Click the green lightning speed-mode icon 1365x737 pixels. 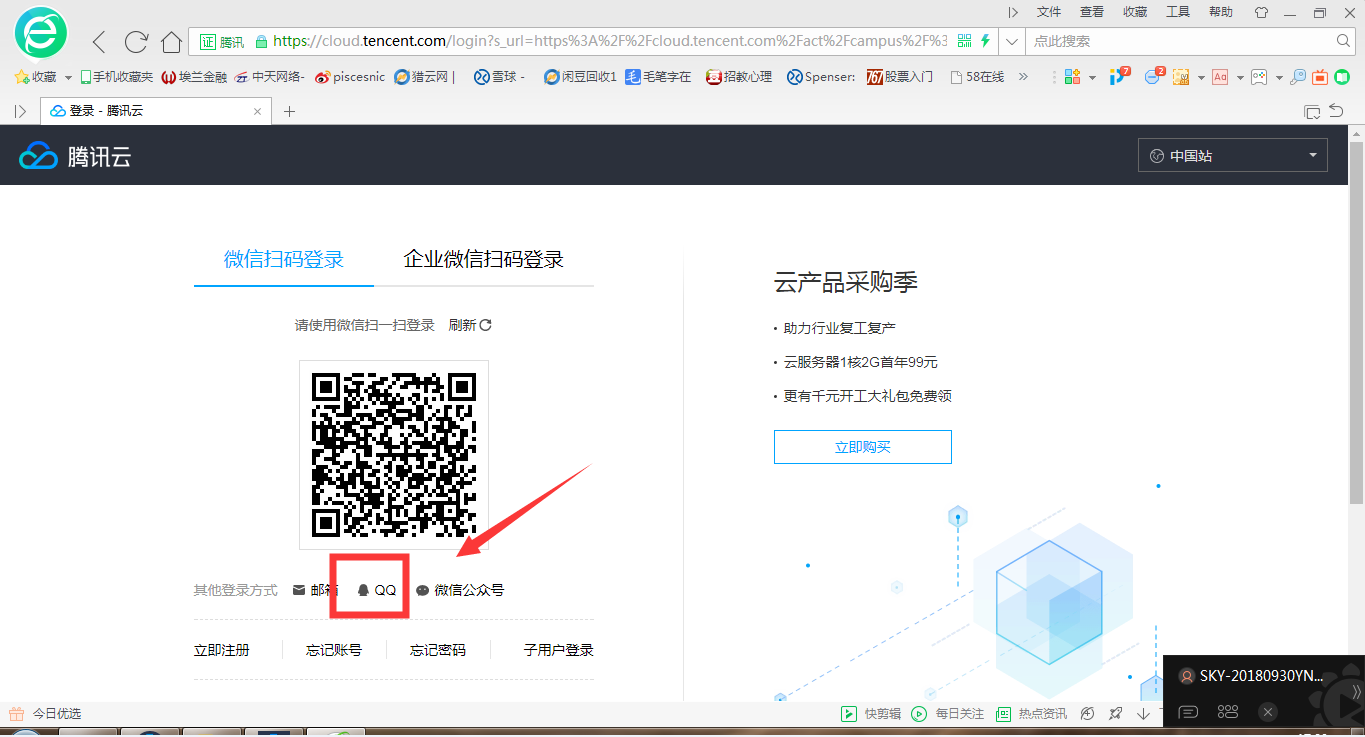click(985, 41)
